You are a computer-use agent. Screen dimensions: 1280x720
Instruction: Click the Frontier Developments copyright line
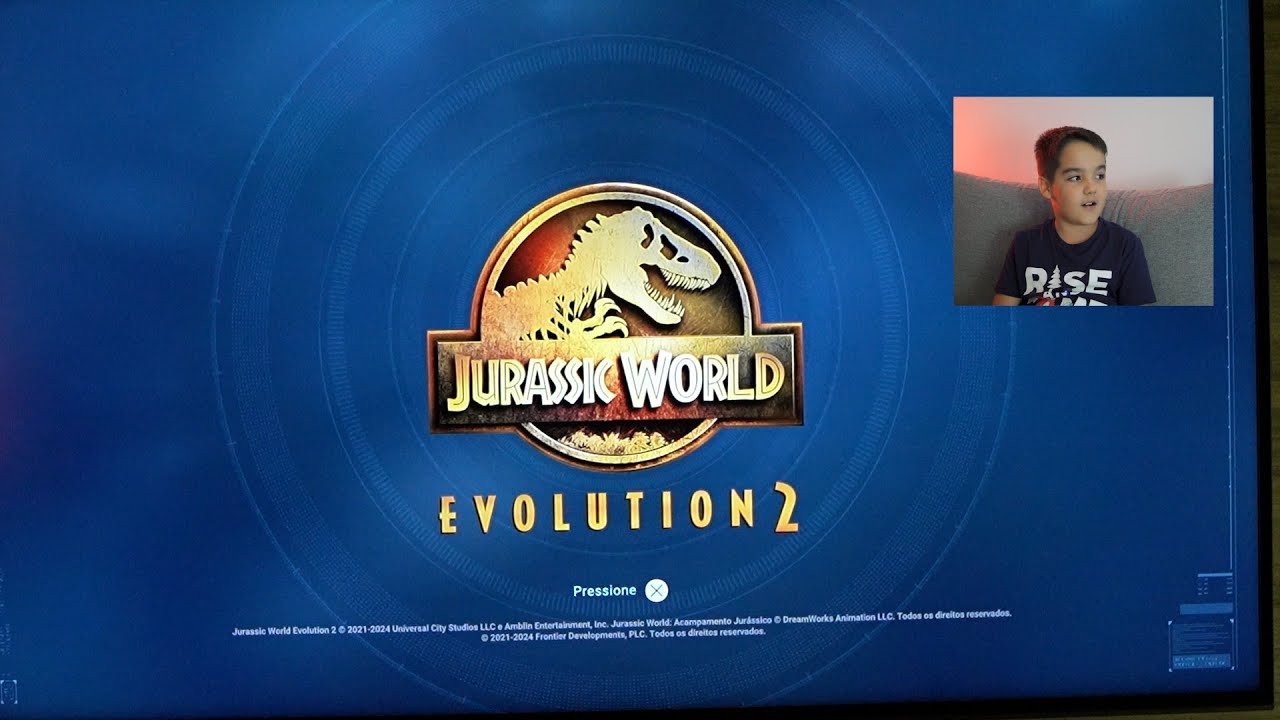click(x=622, y=634)
